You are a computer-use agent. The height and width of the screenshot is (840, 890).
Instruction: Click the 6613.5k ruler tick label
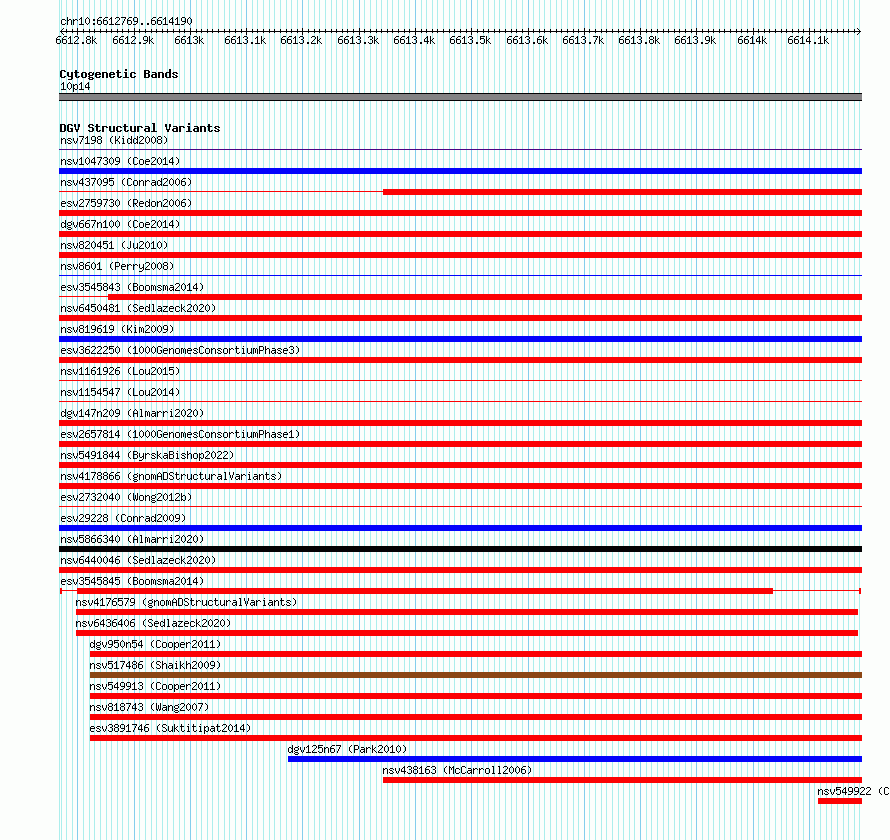(470, 40)
